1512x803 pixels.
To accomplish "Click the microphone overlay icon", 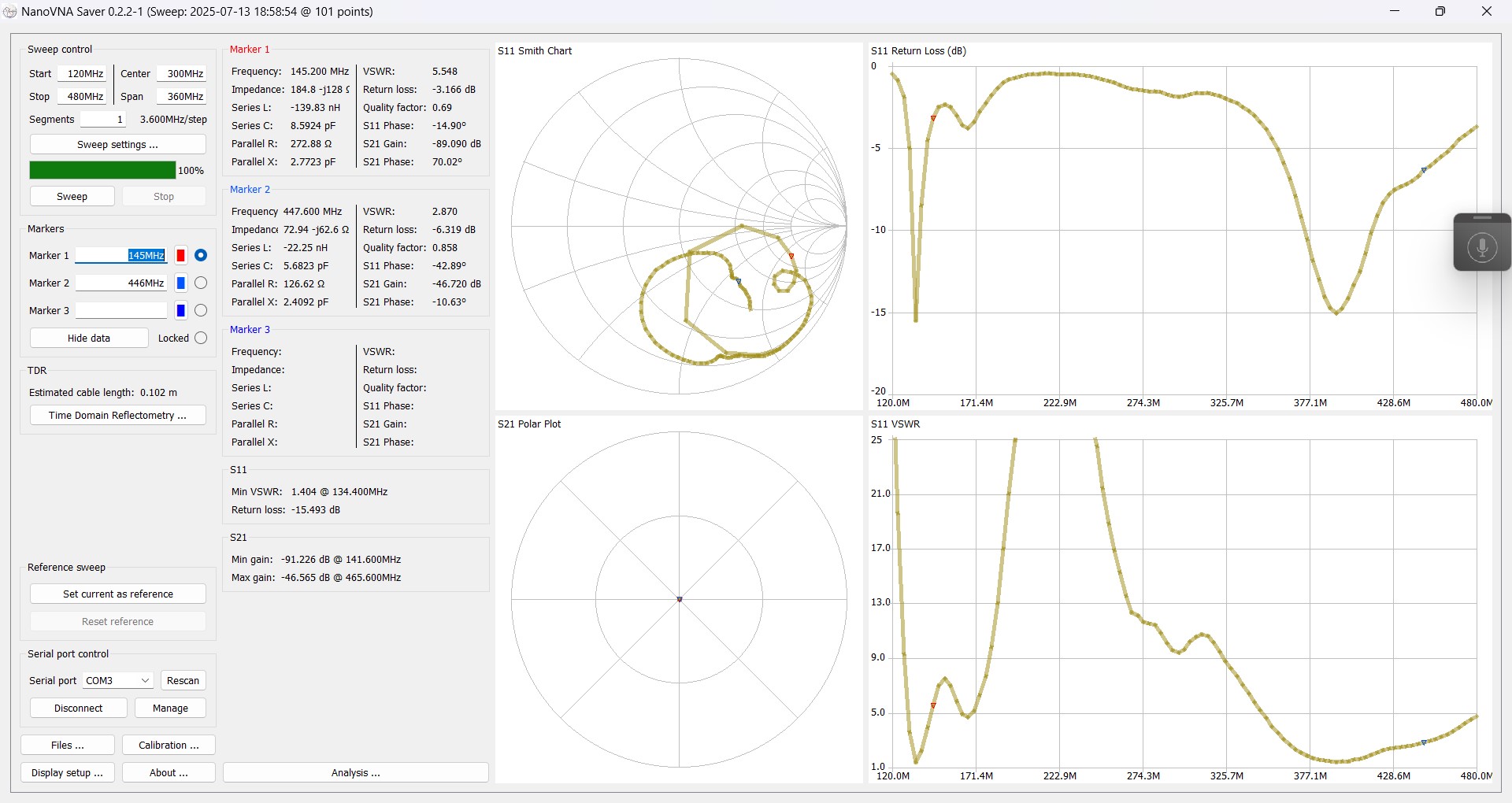I will pyautogui.click(x=1483, y=246).
